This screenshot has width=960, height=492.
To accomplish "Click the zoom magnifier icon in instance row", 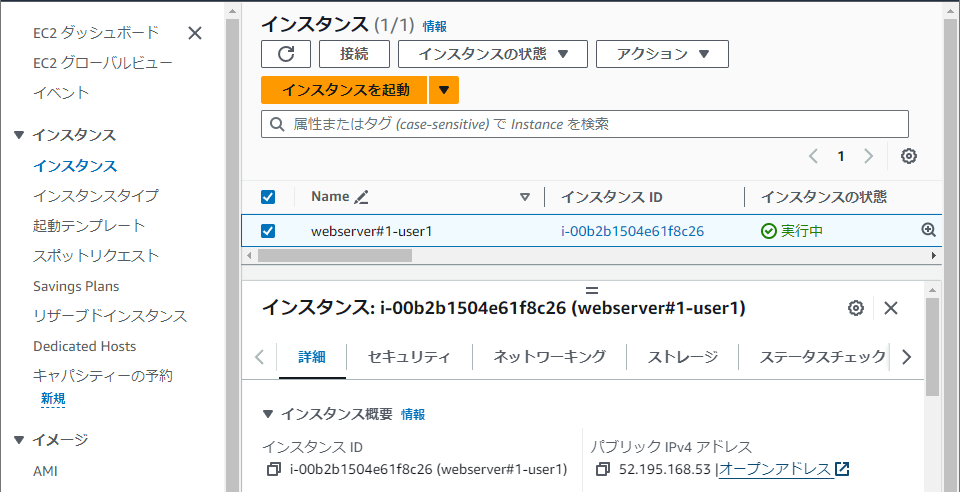I will pos(928,230).
